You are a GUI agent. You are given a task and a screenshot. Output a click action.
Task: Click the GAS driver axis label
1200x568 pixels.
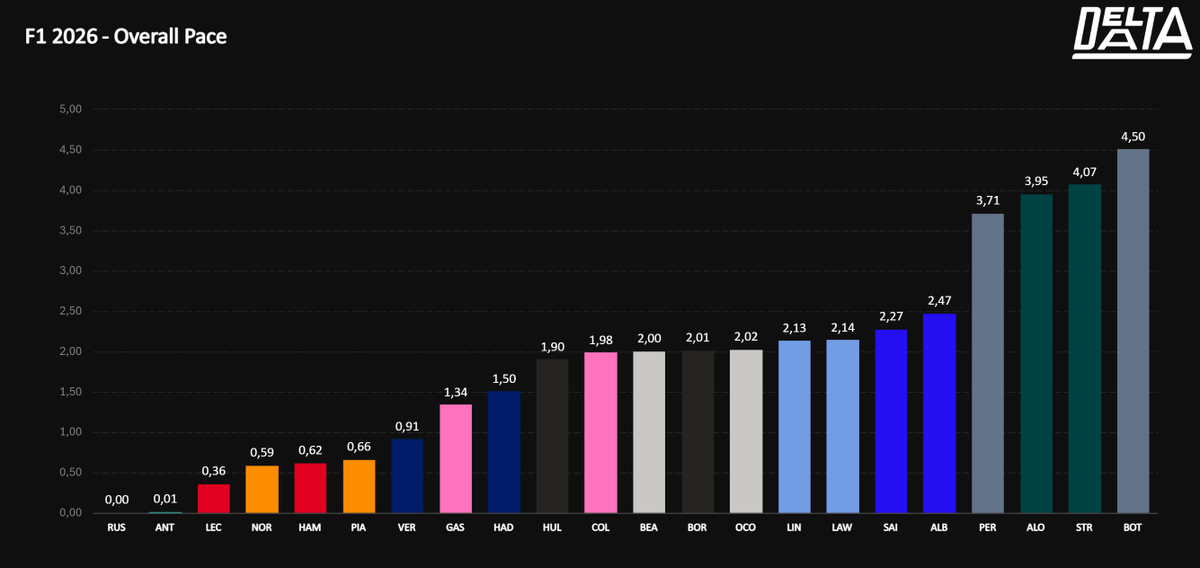coord(456,526)
